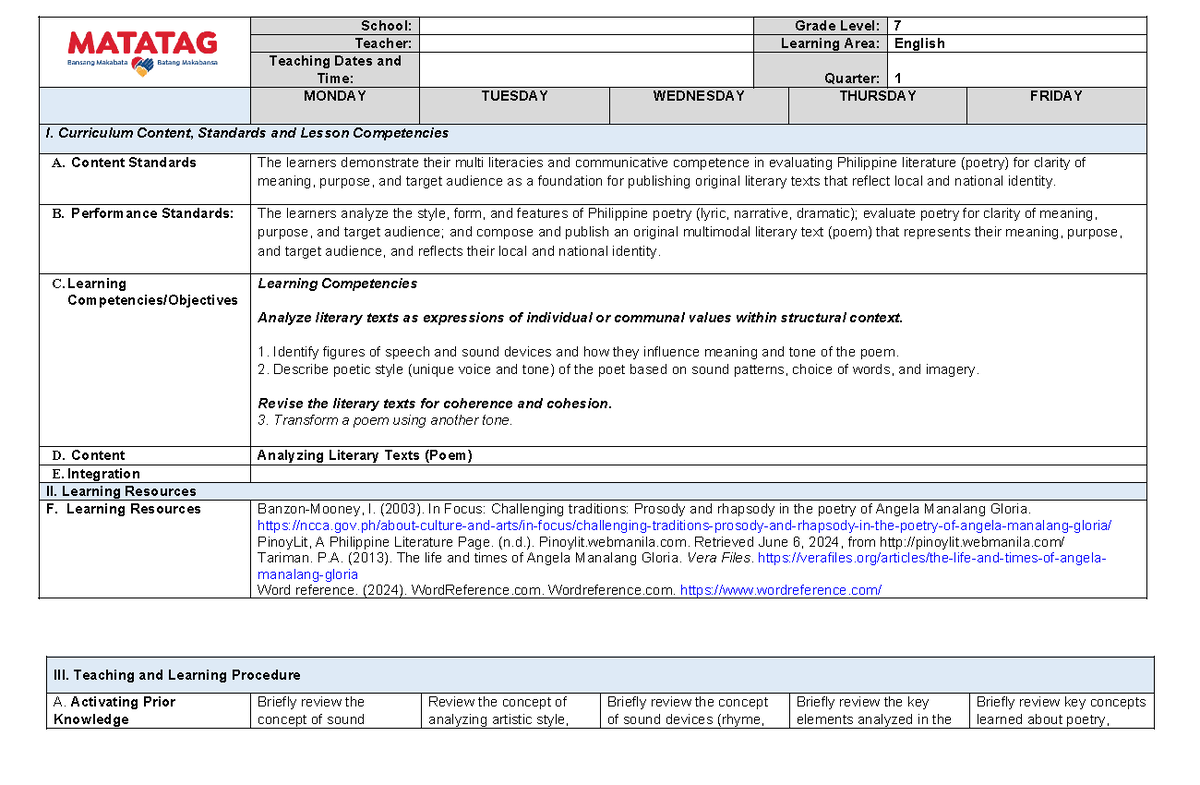
Task: Click the empty Integration row cell
Action: pos(697,473)
